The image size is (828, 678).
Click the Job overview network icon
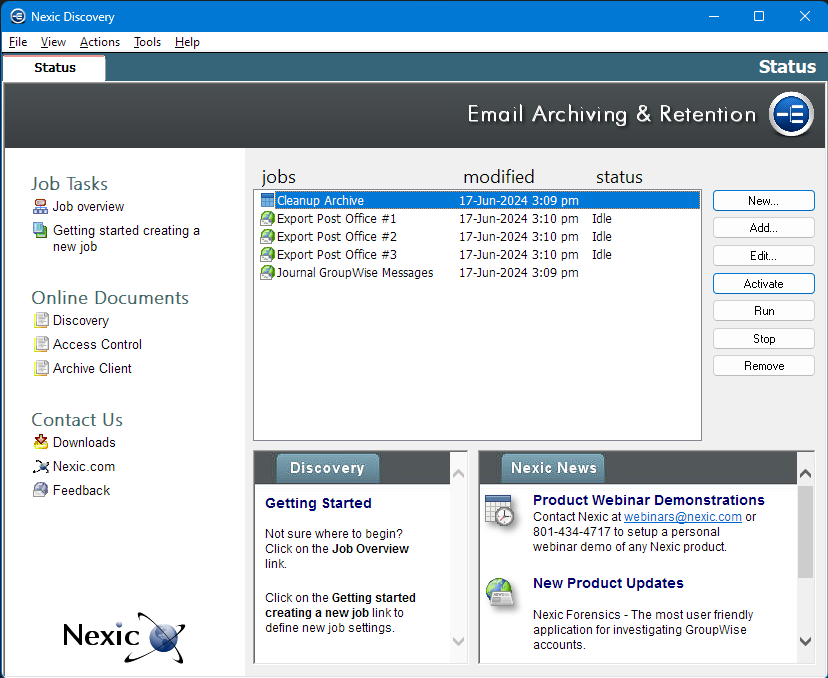tap(40, 206)
